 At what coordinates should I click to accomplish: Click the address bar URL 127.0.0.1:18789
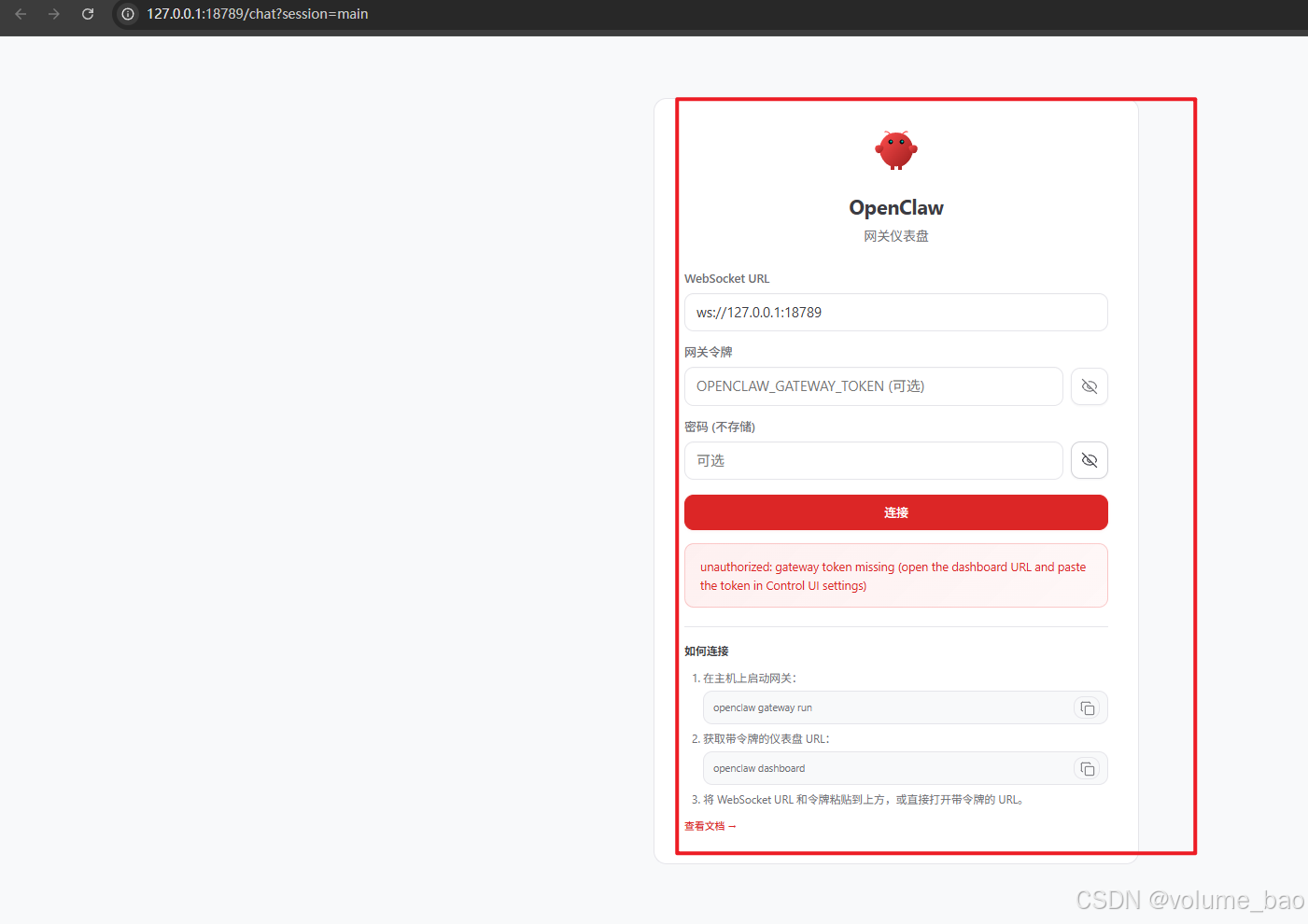point(257,14)
